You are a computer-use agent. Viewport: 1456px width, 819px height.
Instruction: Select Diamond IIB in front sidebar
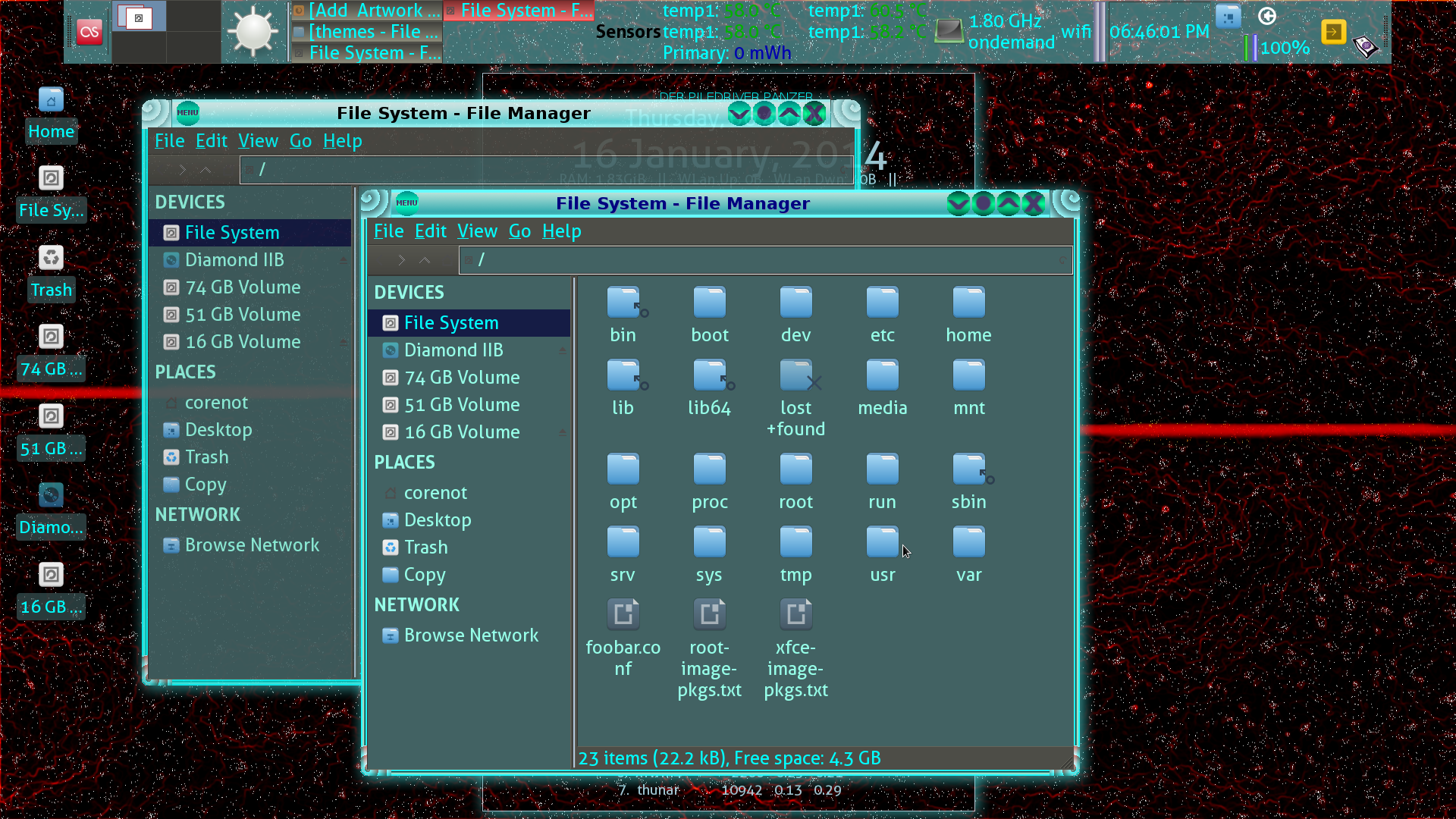pos(469,350)
